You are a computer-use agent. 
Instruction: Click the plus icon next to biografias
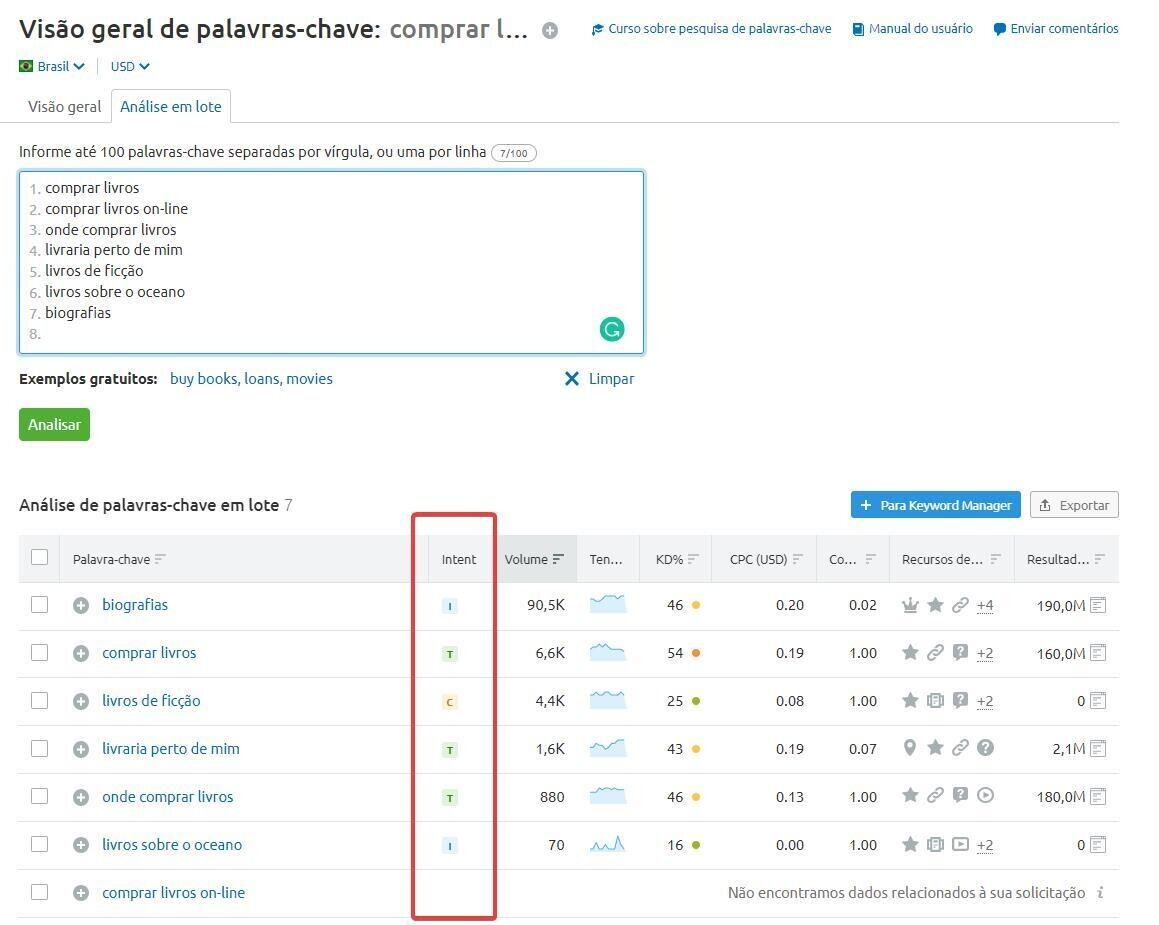pos(81,605)
